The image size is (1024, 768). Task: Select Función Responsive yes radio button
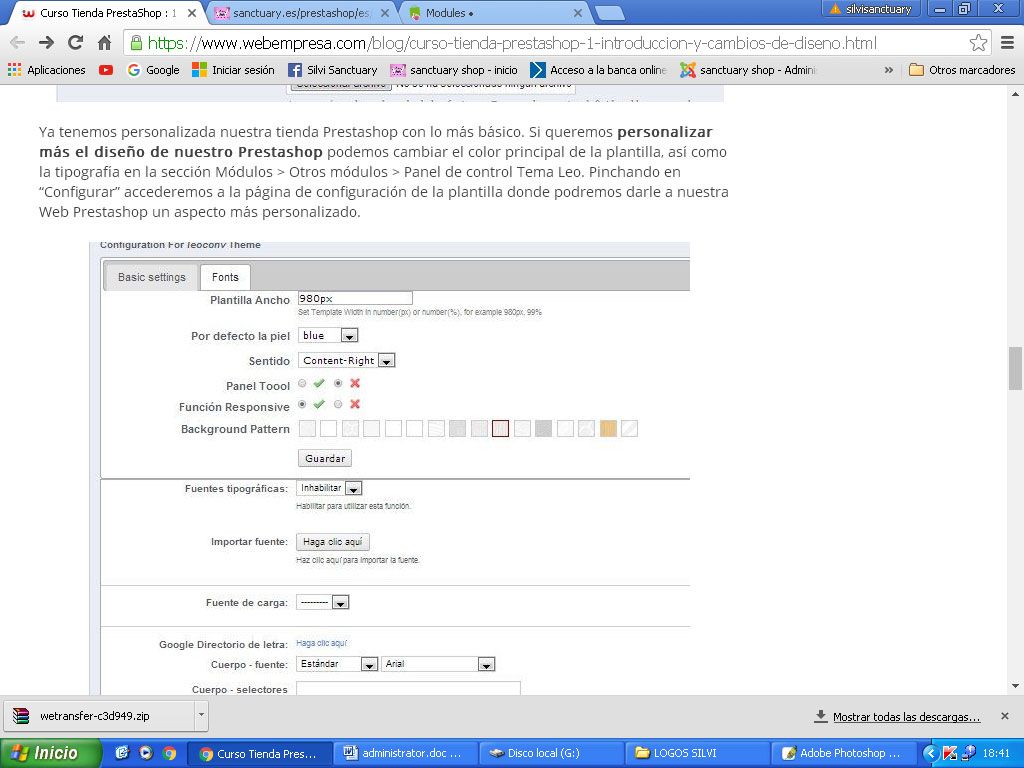302,404
